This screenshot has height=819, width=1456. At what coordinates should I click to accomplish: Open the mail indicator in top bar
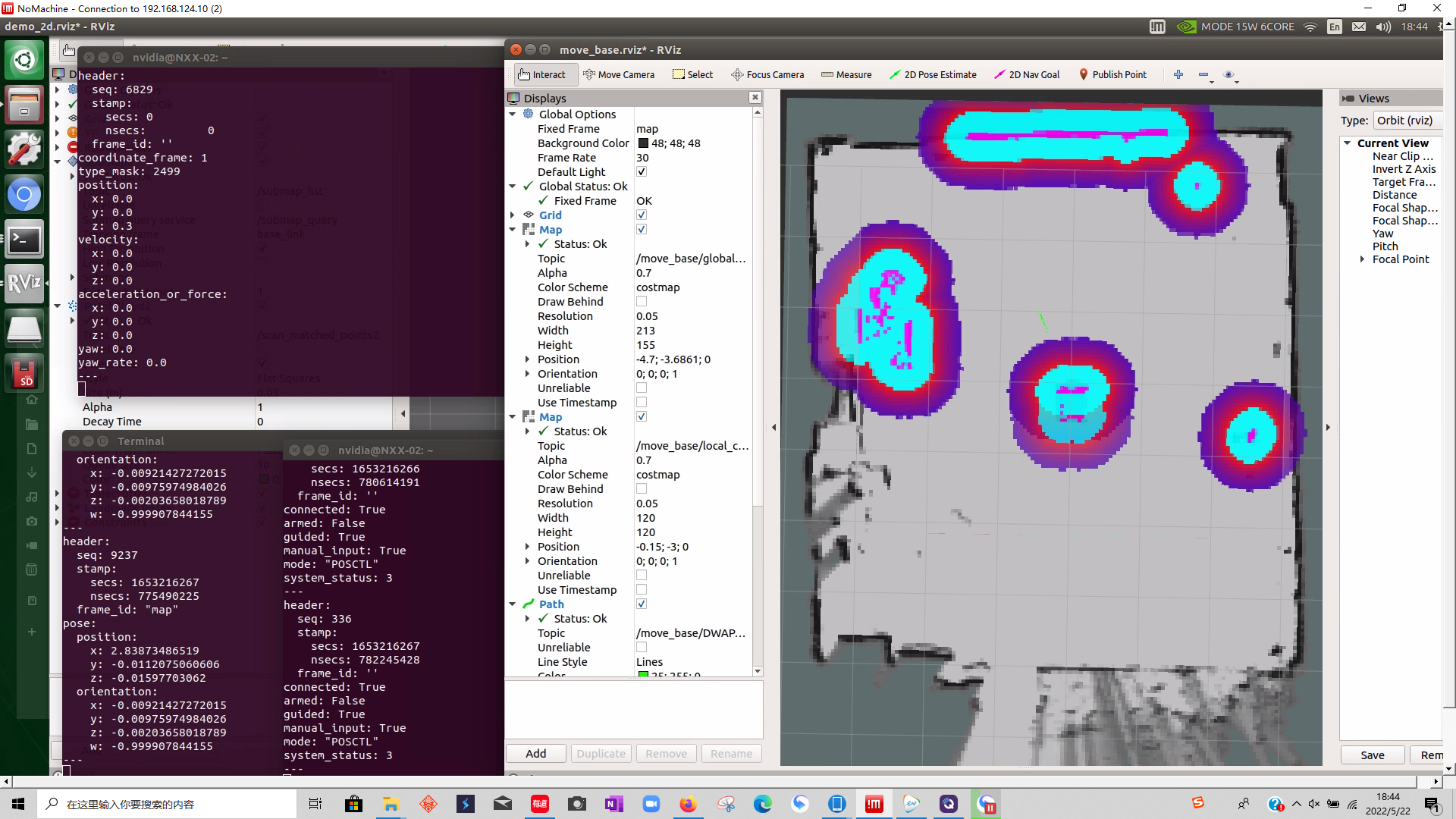[x=1359, y=27]
